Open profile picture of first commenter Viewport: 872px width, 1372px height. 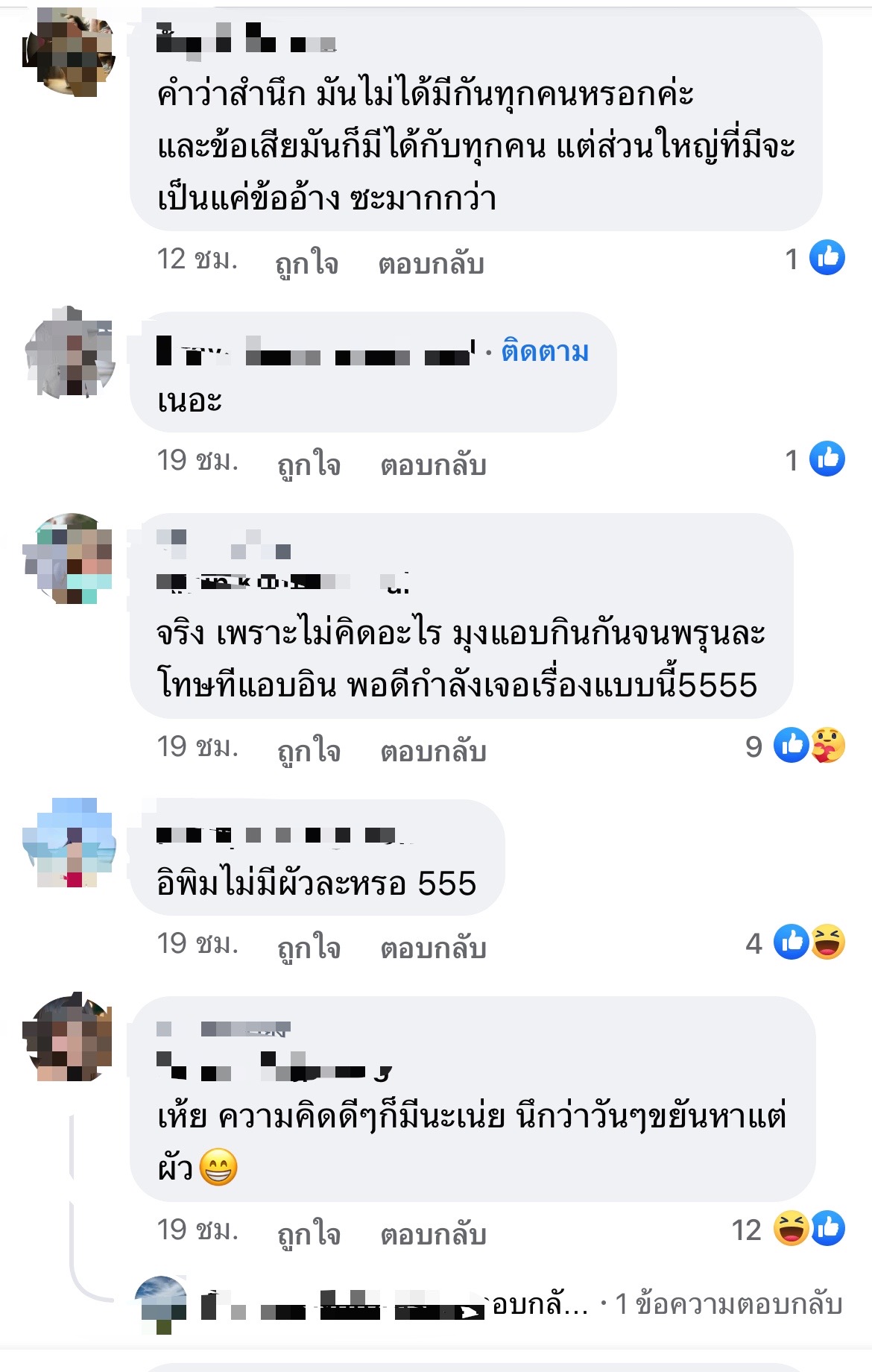point(69,52)
